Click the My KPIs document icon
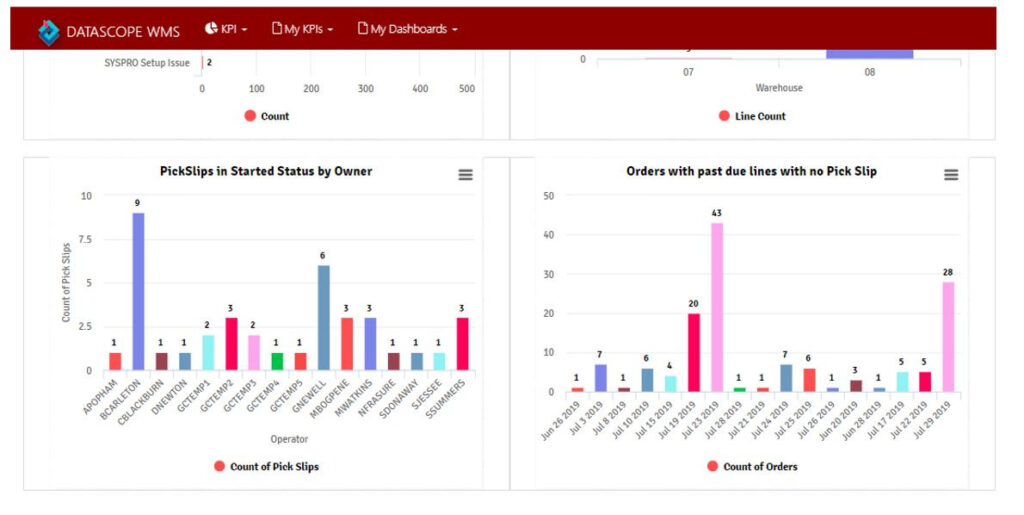This screenshot has height=515, width=1024. [x=277, y=29]
